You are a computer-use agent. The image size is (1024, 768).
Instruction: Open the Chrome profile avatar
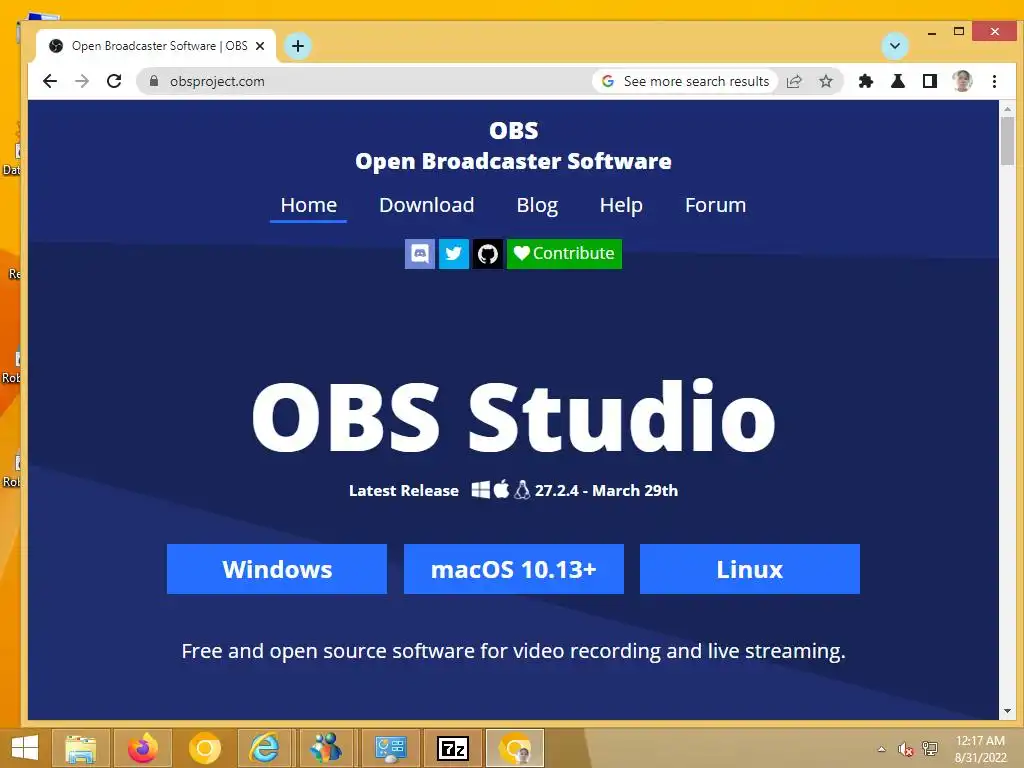click(x=962, y=81)
